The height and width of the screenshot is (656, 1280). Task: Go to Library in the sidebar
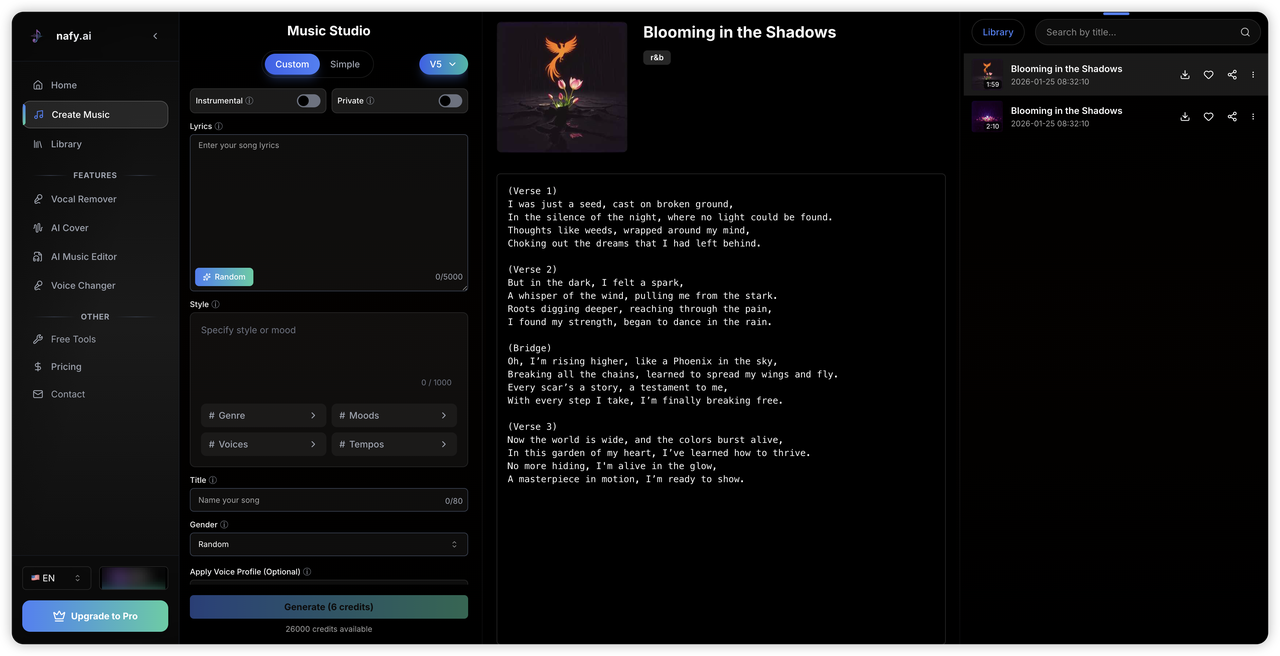point(66,144)
